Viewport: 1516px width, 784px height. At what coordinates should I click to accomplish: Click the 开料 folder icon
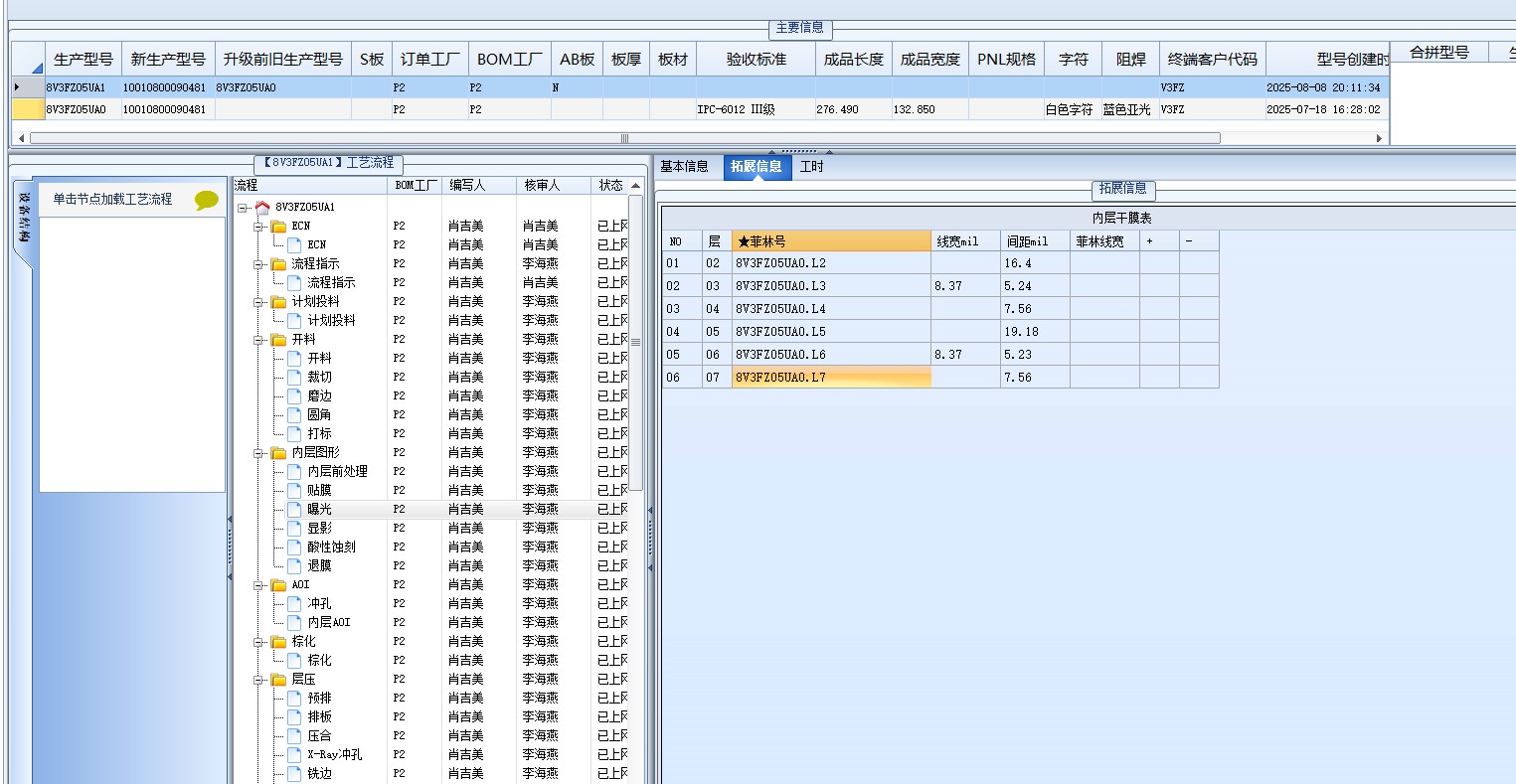pyautogui.click(x=278, y=339)
